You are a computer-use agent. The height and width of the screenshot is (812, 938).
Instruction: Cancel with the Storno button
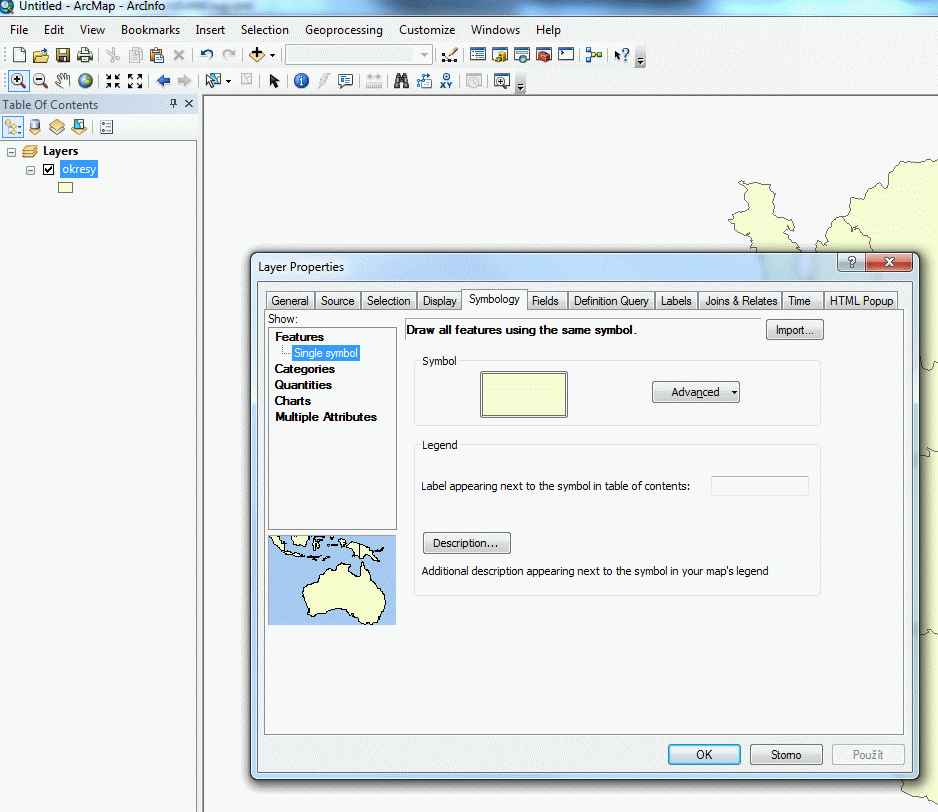click(x=786, y=755)
